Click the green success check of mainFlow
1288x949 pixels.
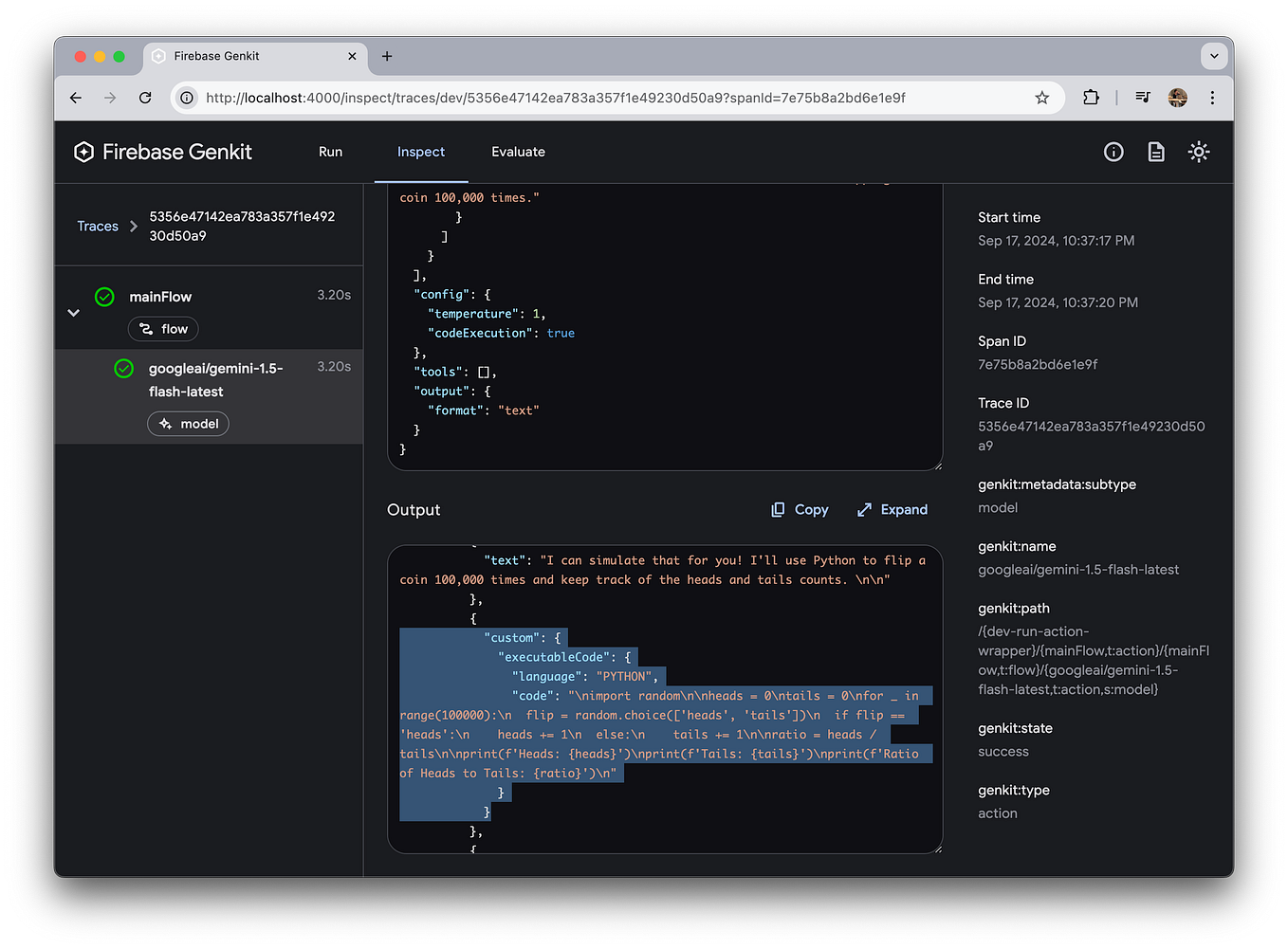click(x=104, y=297)
